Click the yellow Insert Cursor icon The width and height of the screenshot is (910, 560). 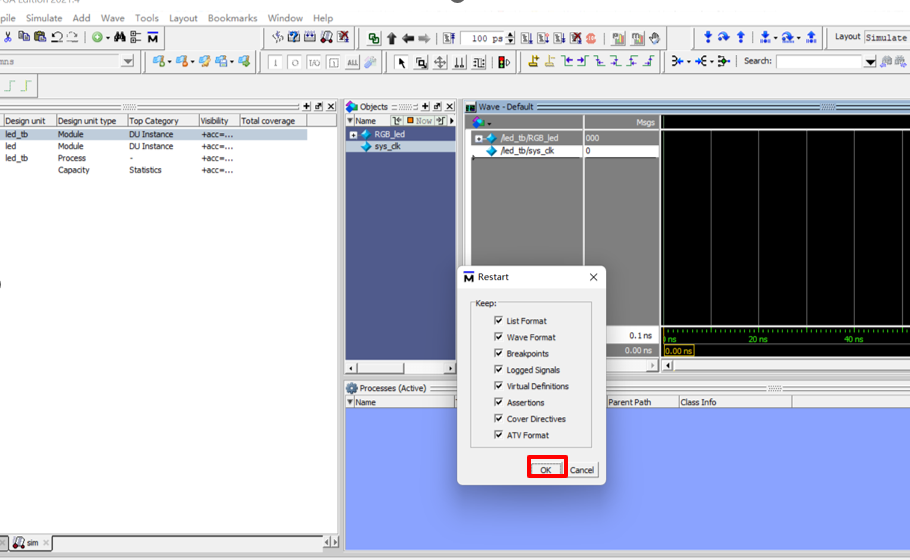pos(533,61)
